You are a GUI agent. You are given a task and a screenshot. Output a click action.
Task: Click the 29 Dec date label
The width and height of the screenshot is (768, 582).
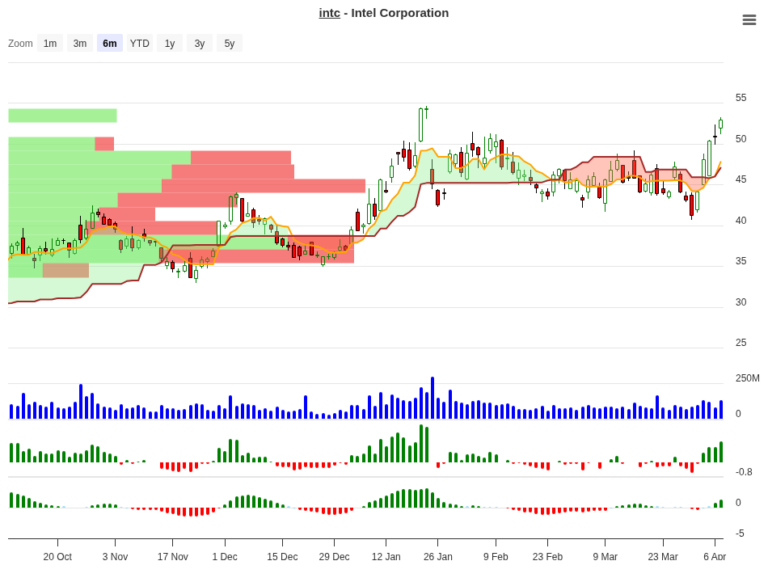pos(334,557)
